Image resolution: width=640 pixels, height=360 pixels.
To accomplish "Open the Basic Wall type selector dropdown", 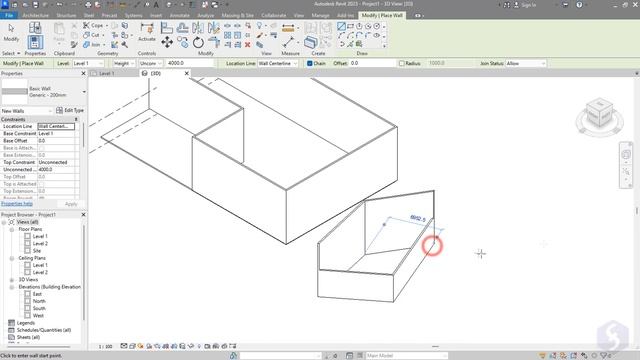I will pyautogui.click(x=84, y=92).
